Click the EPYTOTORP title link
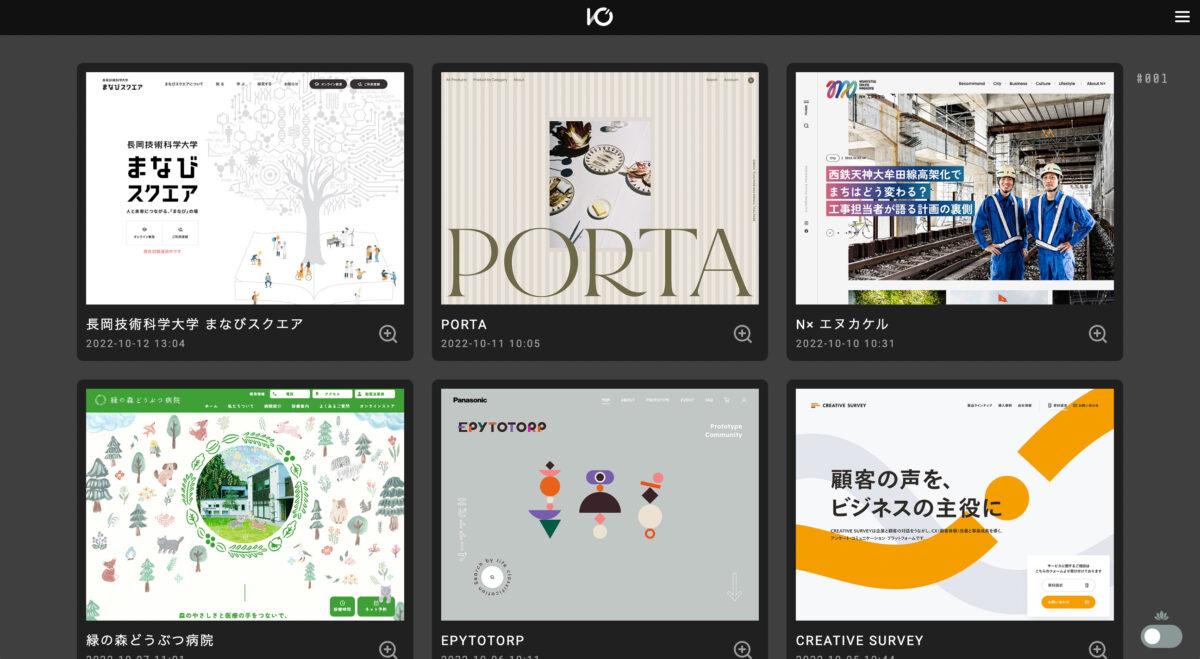Screen dimensions: 1200x659 pos(483,640)
